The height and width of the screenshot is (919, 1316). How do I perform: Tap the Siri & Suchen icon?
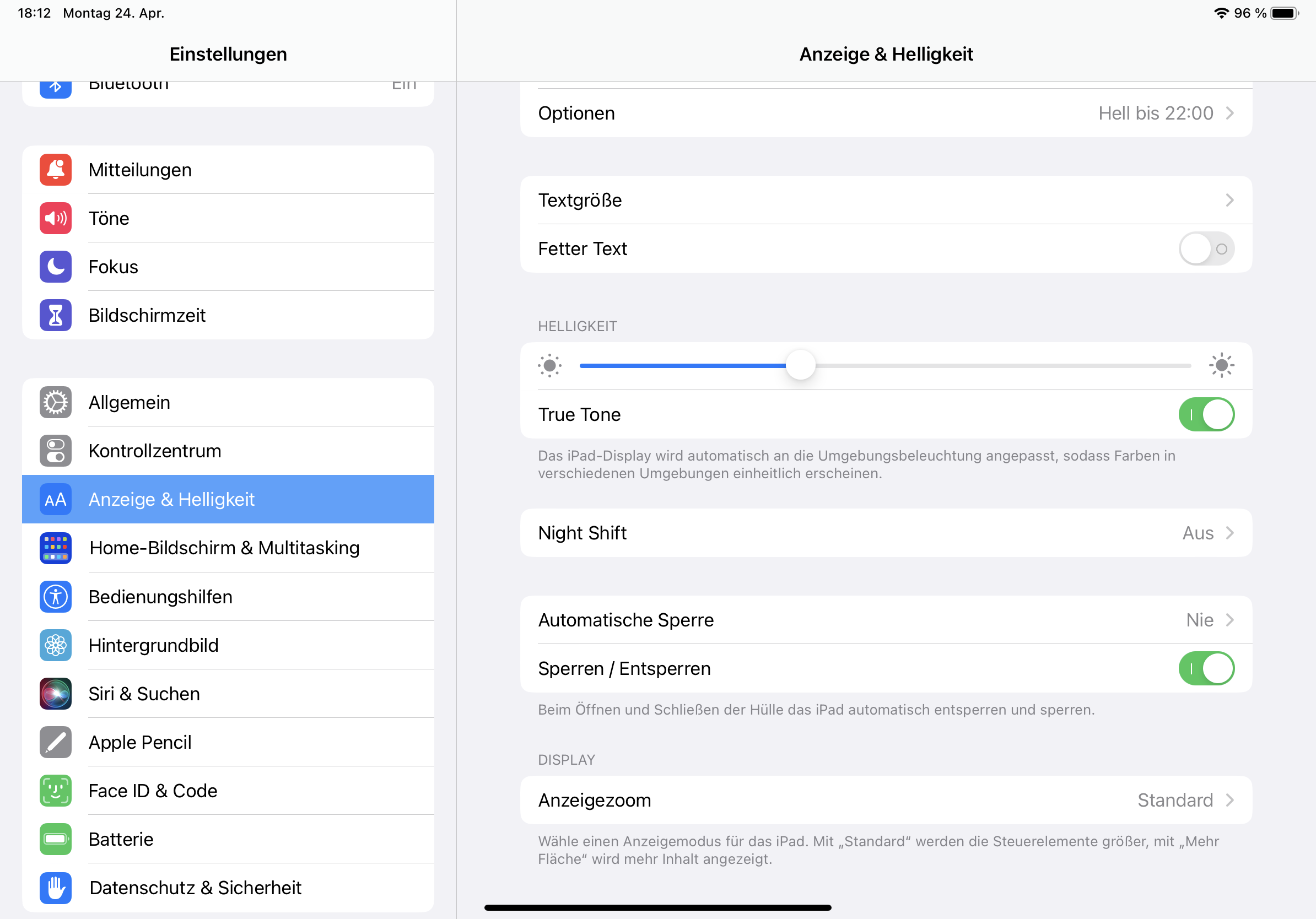click(x=56, y=694)
